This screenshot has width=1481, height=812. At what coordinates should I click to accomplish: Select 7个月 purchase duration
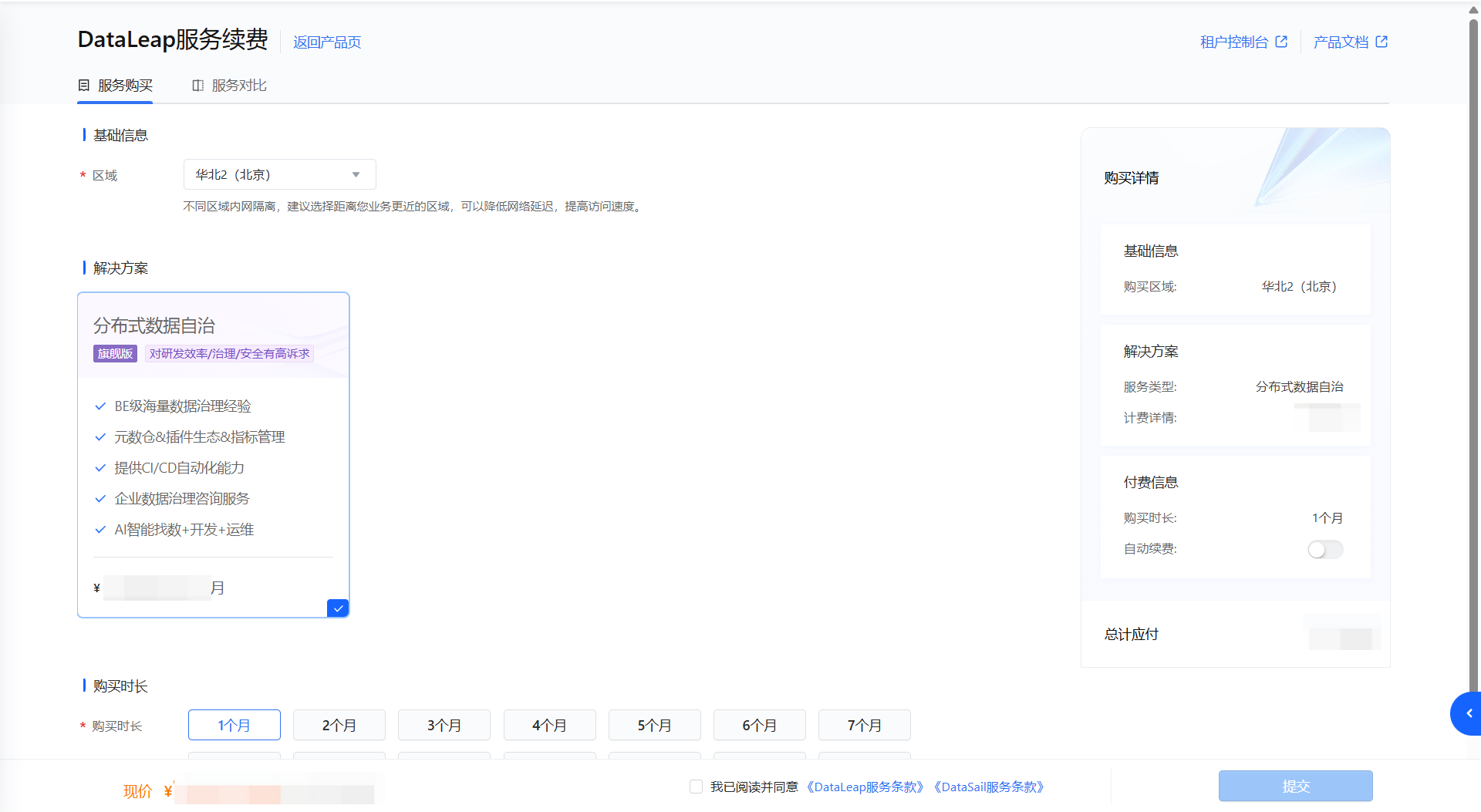tap(865, 725)
